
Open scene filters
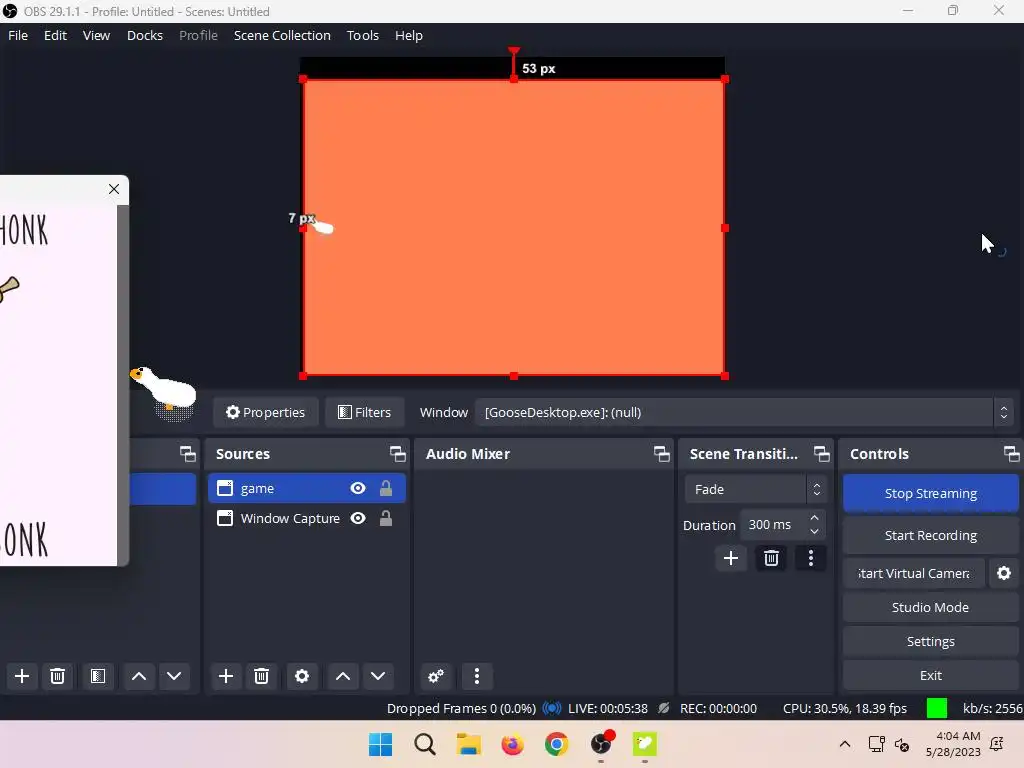coord(98,676)
